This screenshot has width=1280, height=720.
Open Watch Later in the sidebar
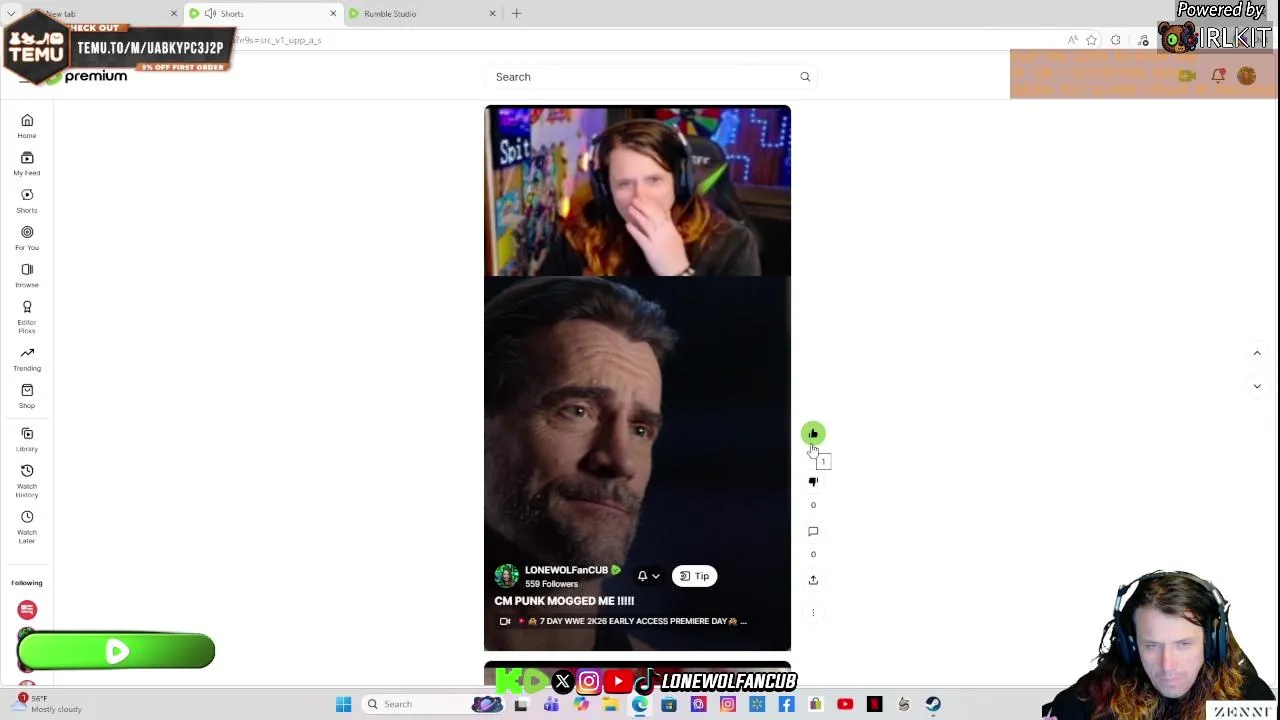27,527
